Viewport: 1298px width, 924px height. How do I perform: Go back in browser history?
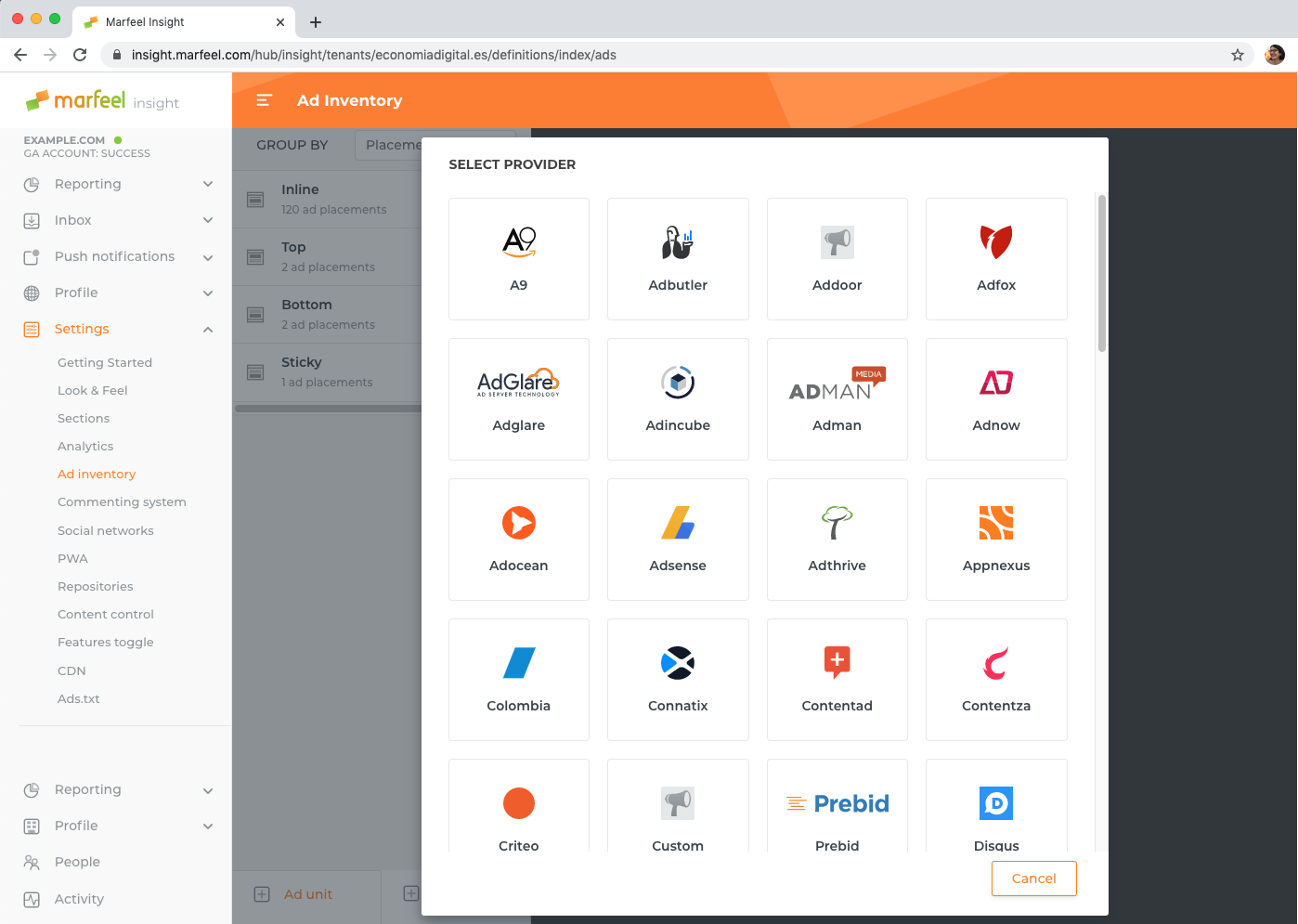[x=20, y=55]
